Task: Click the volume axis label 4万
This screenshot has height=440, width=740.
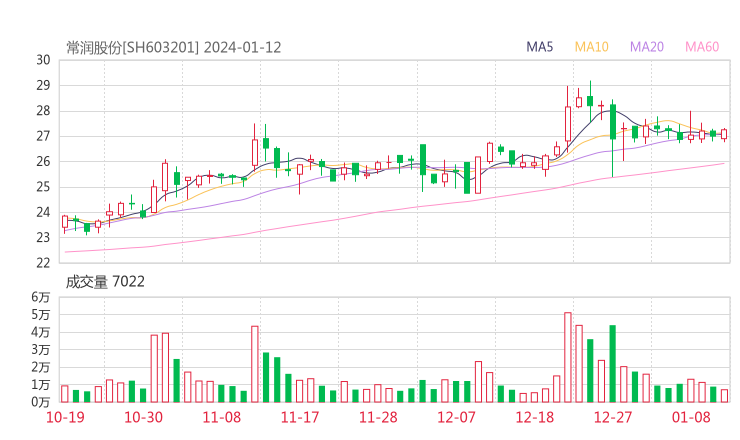Action: tap(41, 332)
